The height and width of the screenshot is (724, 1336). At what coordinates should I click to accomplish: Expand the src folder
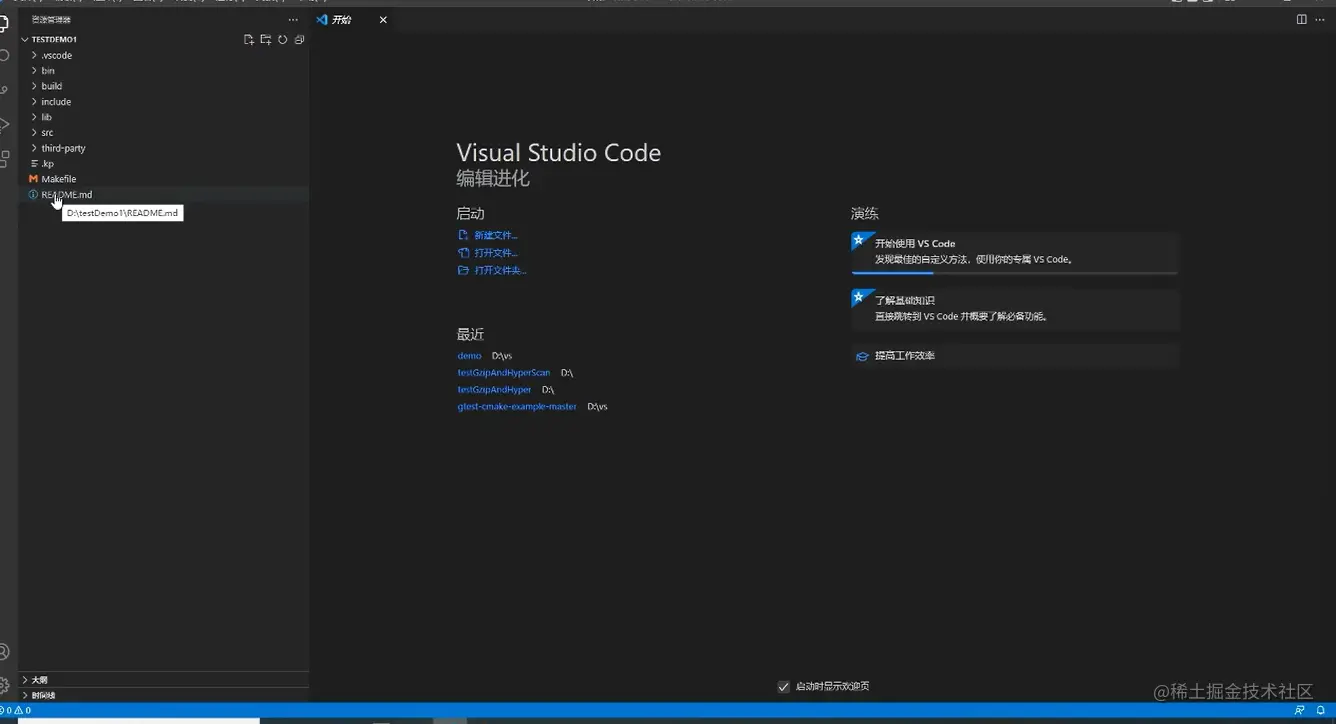[x=164, y=133]
